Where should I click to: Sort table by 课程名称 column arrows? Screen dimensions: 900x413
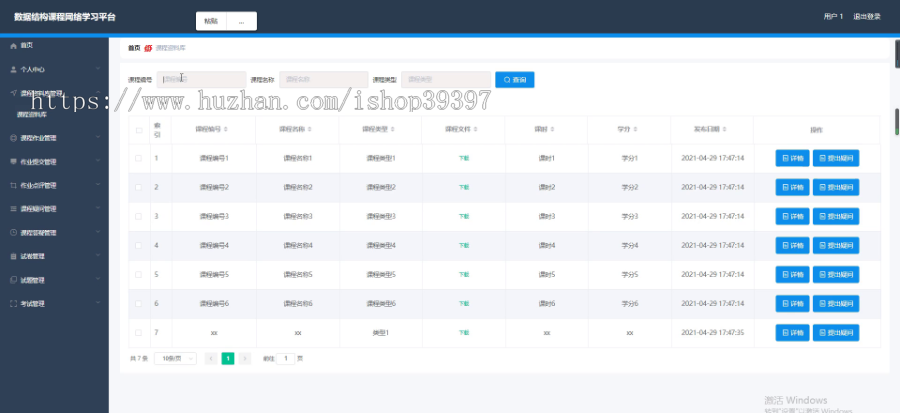coord(309,130)
